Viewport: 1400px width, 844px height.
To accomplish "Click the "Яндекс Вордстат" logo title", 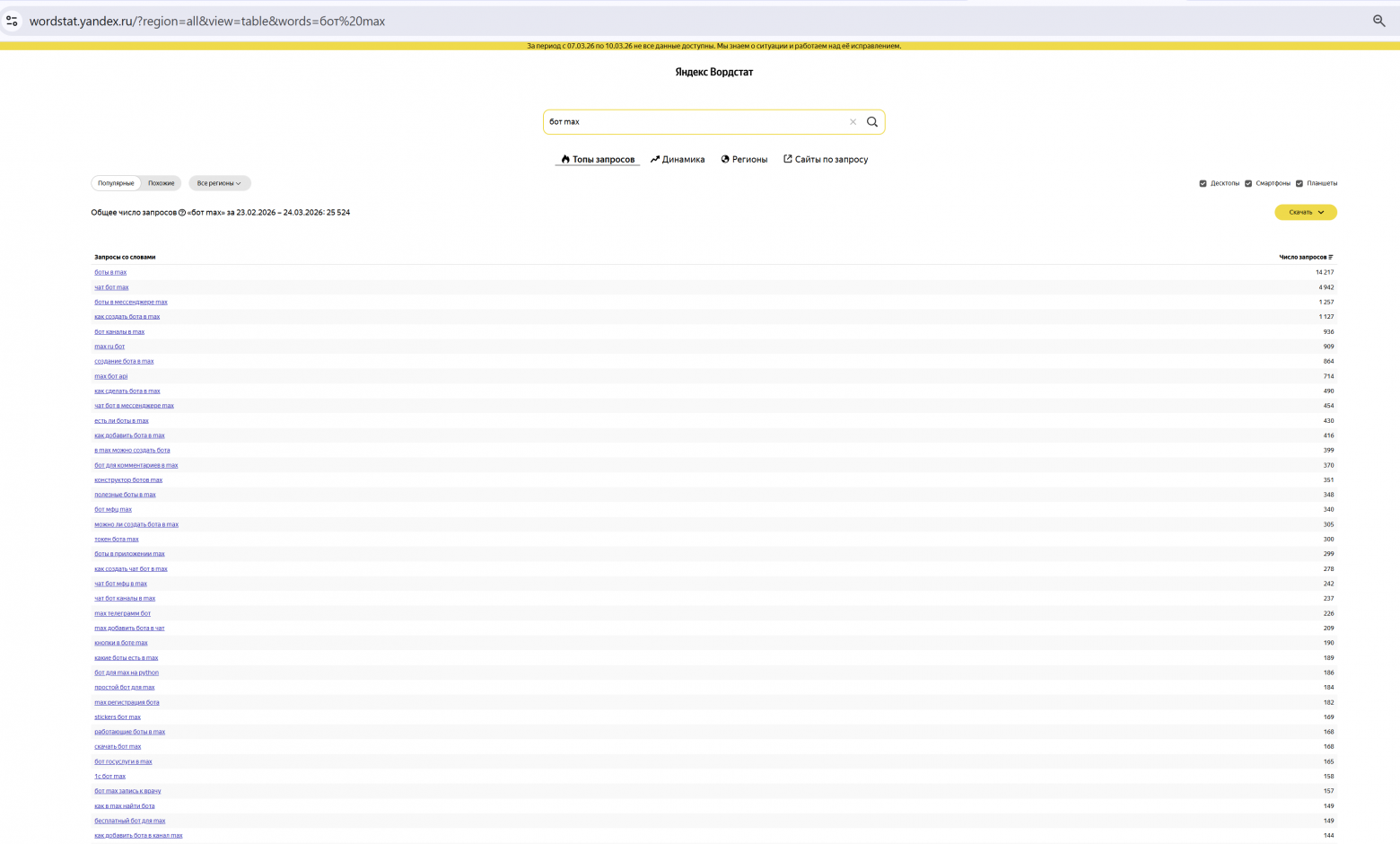I will click(x=714, y=73).
